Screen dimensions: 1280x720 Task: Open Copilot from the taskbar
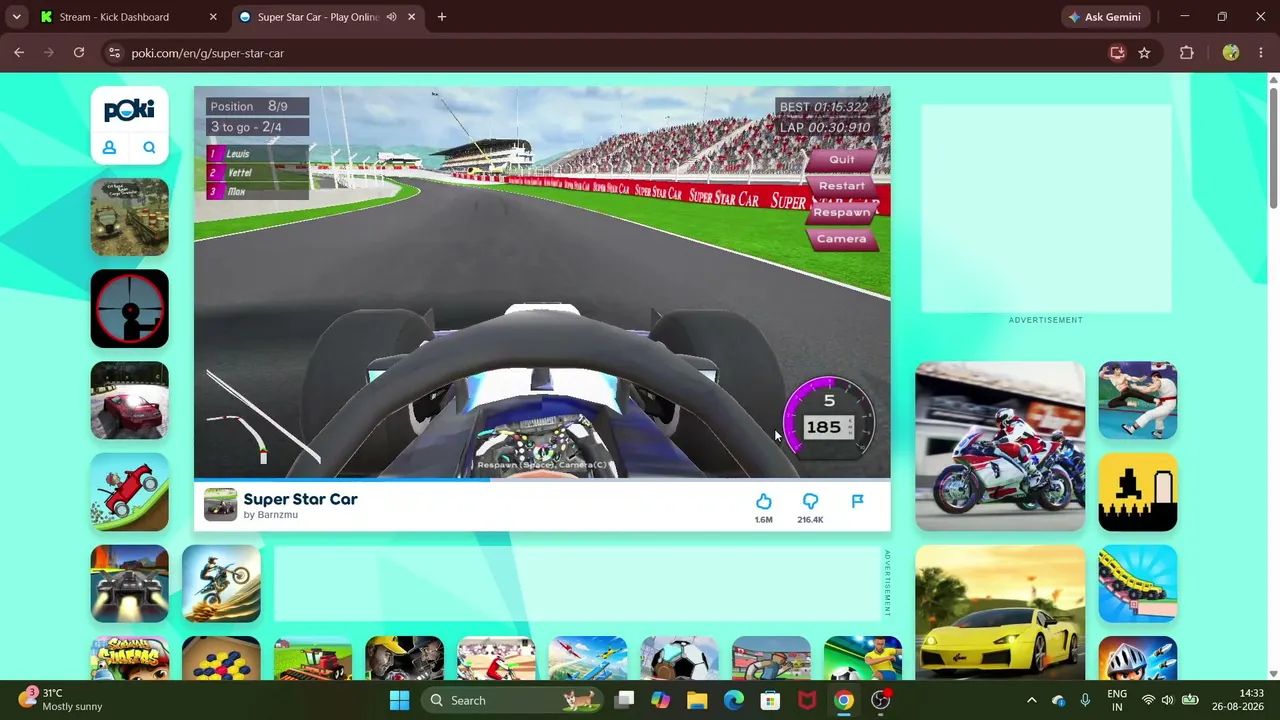click(660, 700)
